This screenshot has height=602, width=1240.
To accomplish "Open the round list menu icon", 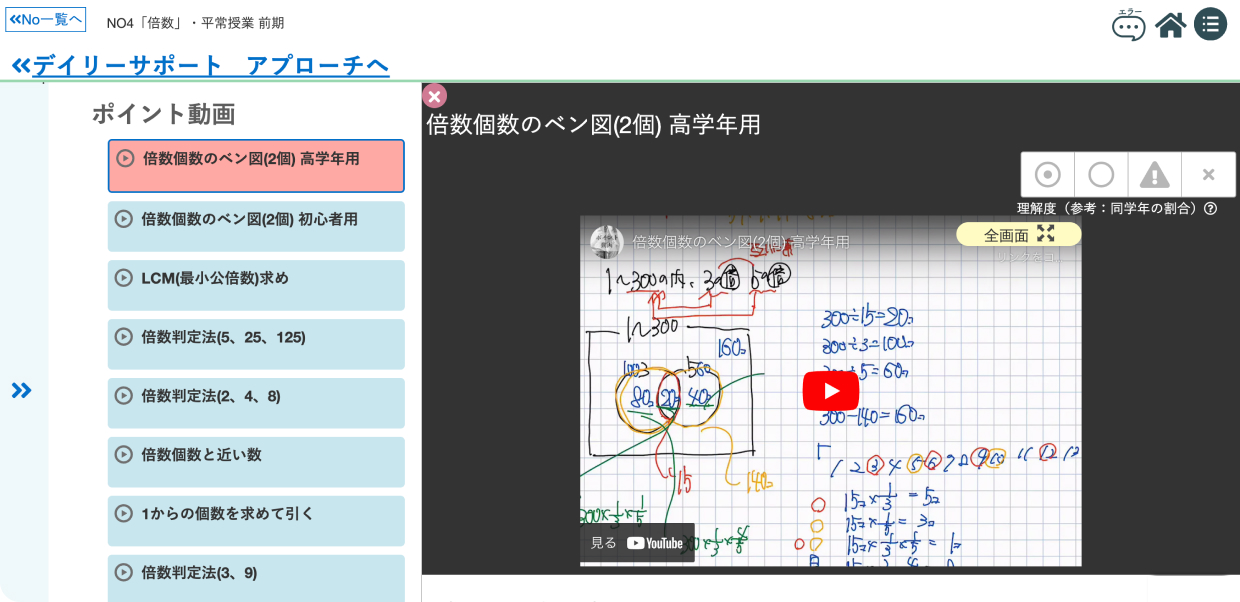I will [x=1210, y=24].
